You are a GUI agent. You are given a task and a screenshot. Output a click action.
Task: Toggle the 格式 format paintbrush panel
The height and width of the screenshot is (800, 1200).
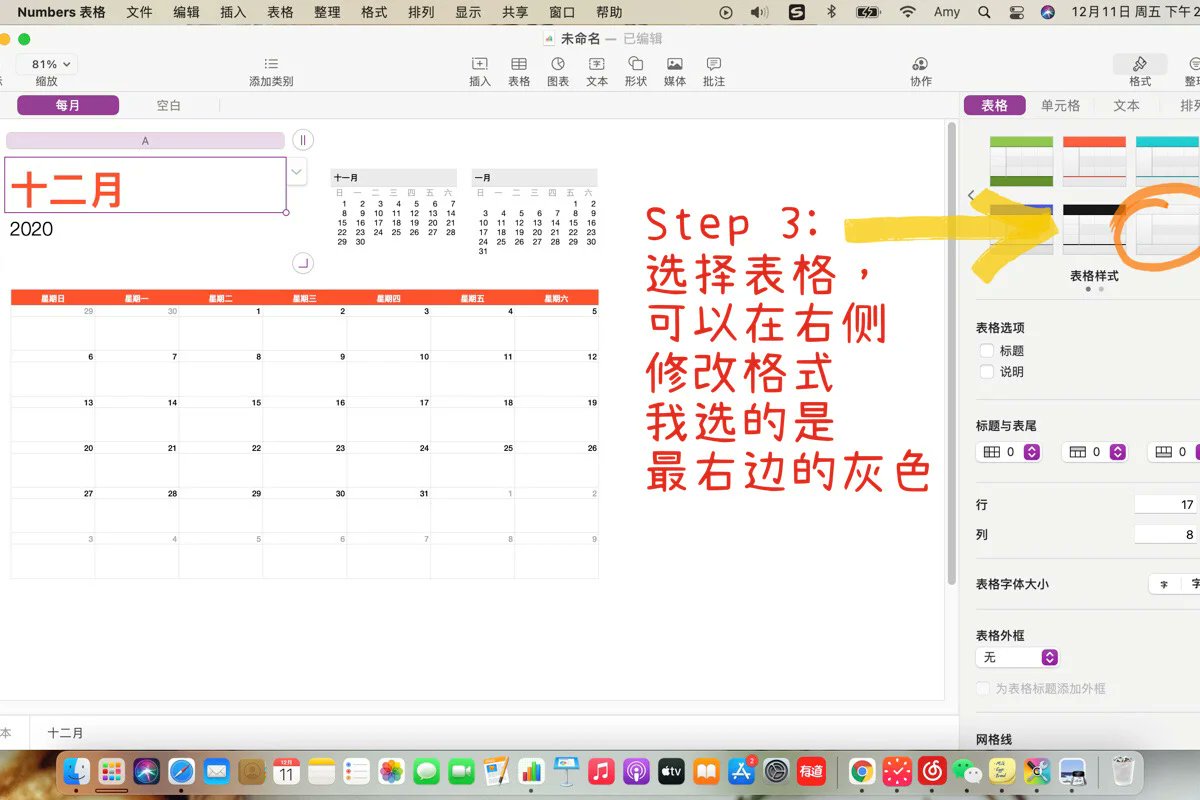1140,64
